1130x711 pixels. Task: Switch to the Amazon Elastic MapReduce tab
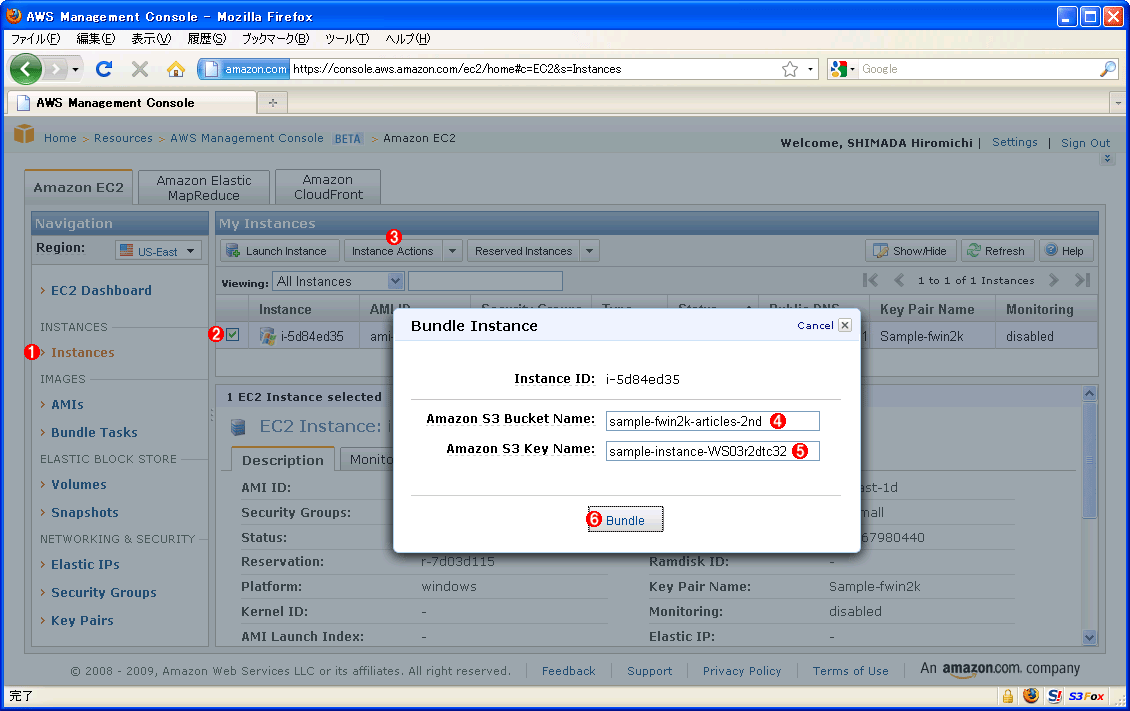coord(204,187)
